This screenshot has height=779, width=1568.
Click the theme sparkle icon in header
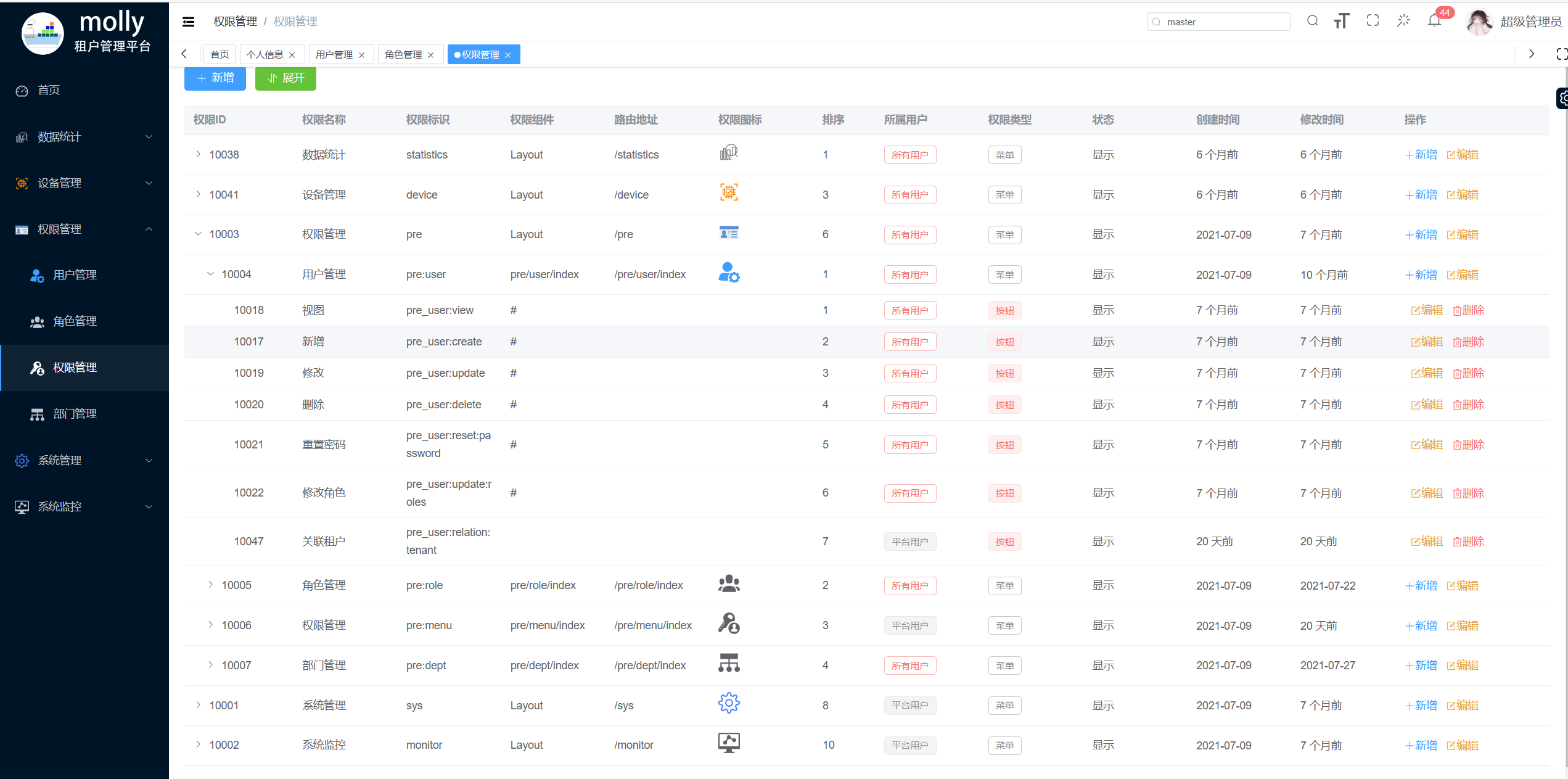click(1403, 21)
